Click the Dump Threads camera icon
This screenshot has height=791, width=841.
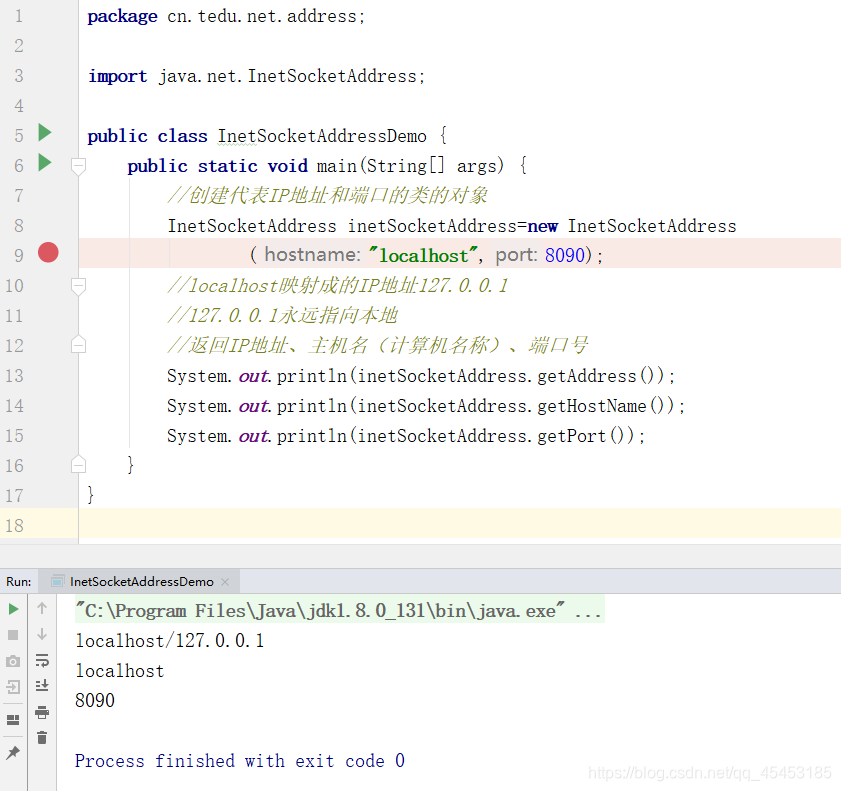tap(13, 661)
